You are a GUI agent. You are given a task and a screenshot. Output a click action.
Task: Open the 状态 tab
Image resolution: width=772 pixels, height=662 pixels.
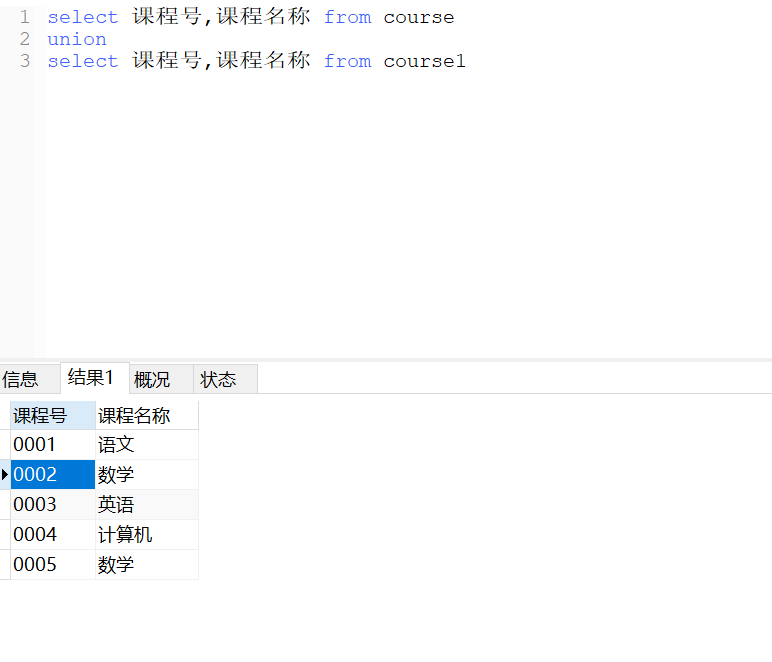click(x=225, y=379)
